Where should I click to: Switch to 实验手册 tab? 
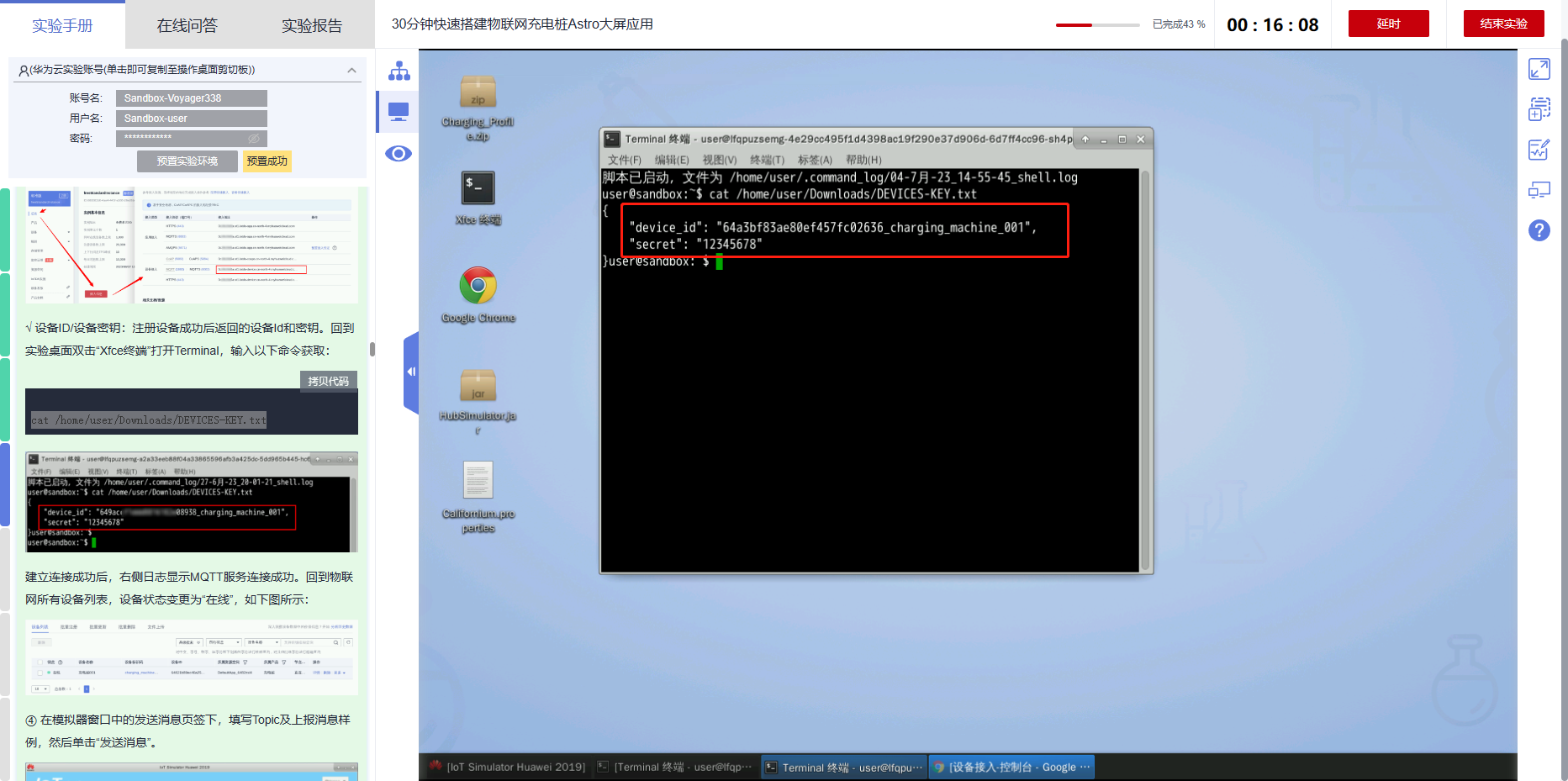point(62,26)
